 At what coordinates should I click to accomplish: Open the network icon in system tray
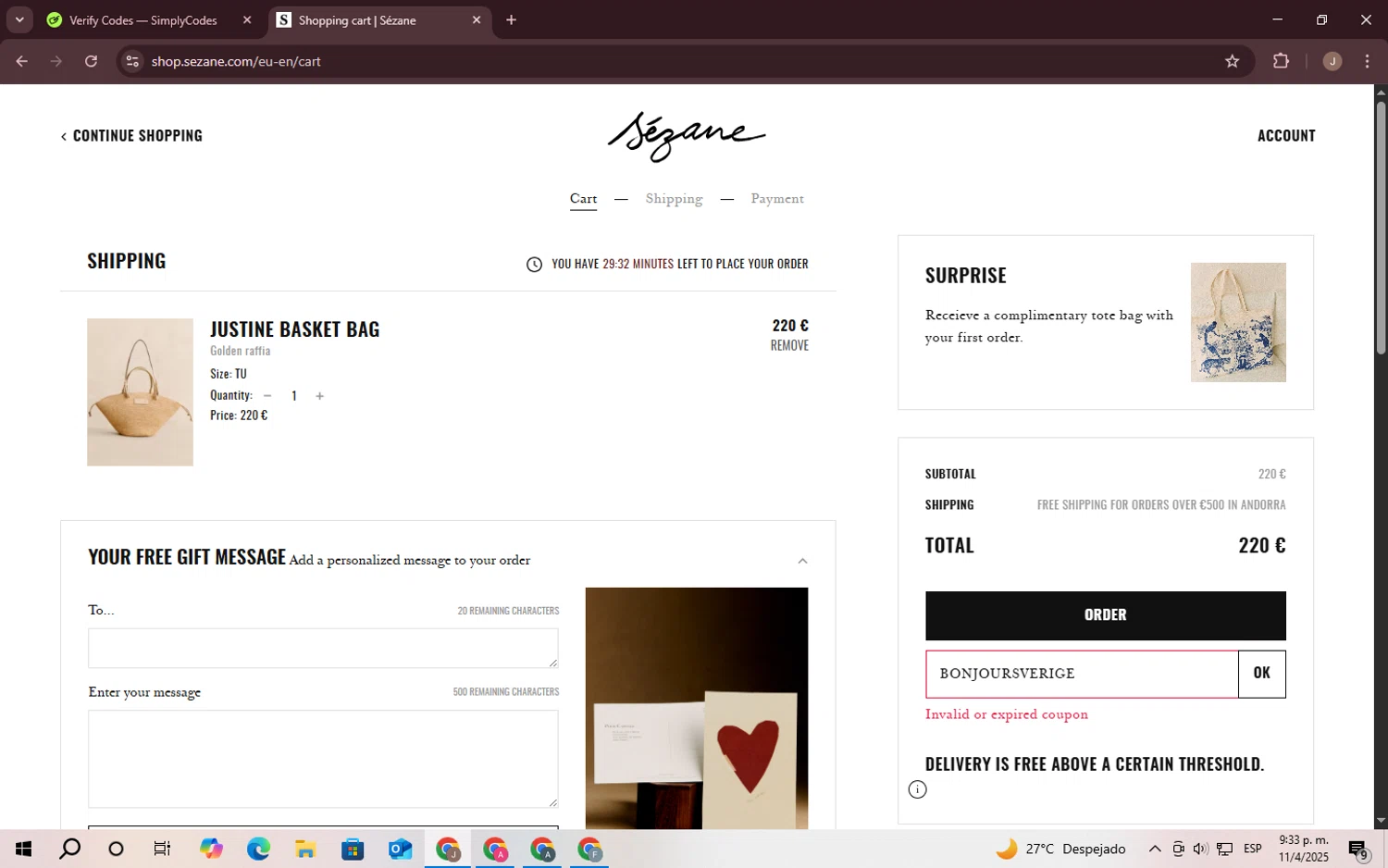tap(1224, 849)
